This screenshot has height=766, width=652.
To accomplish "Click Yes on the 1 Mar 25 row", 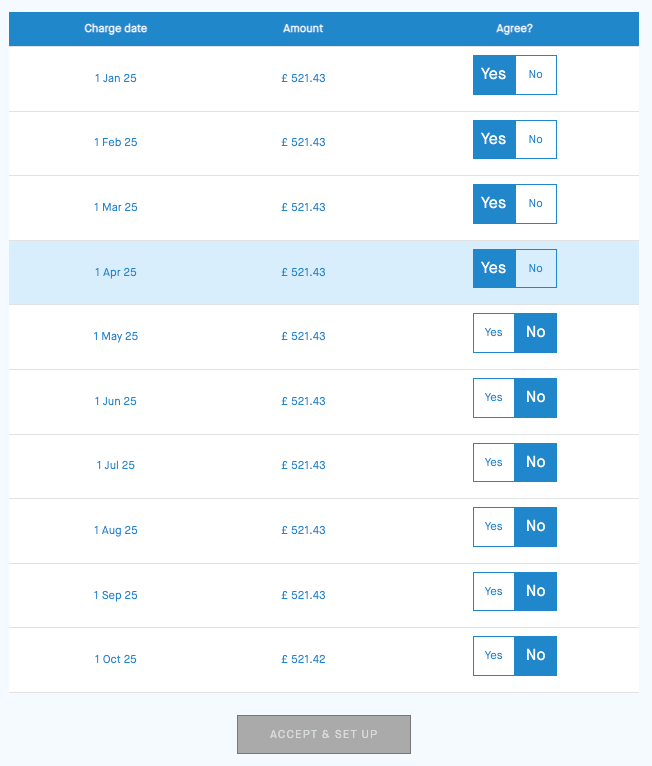I will point(494,204).
